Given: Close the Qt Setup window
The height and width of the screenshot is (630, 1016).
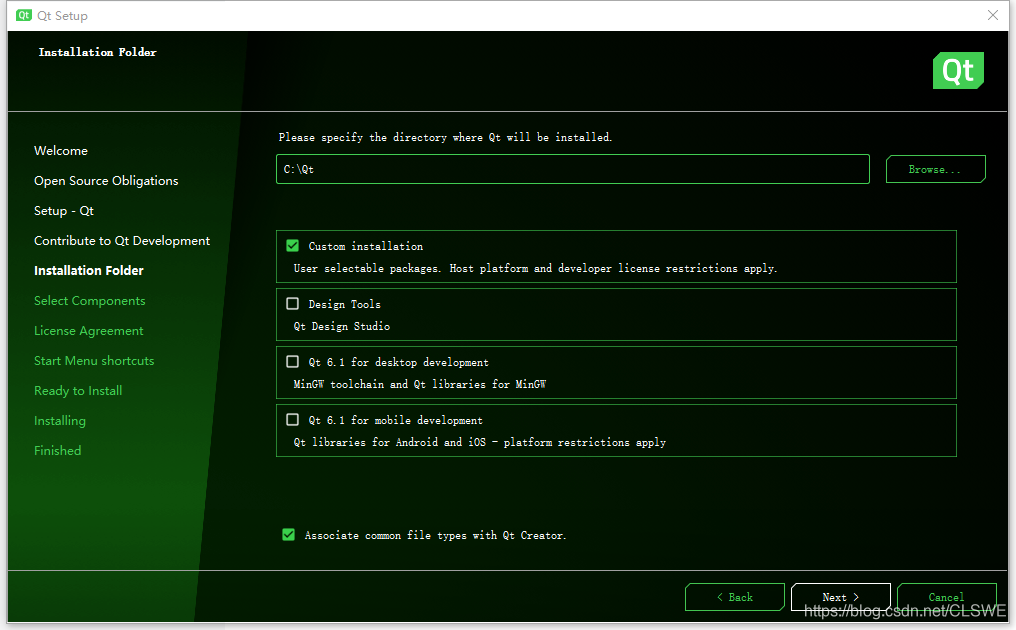Looking at the screenshot, I should (993, 15).
